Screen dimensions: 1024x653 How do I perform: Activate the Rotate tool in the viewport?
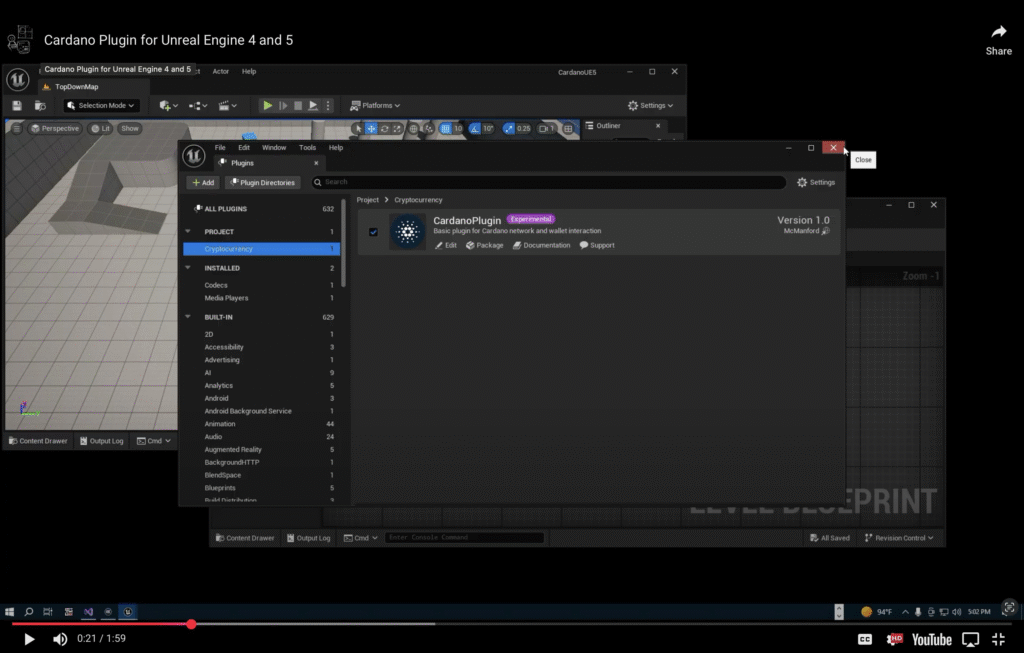click(x=384, y=129)
